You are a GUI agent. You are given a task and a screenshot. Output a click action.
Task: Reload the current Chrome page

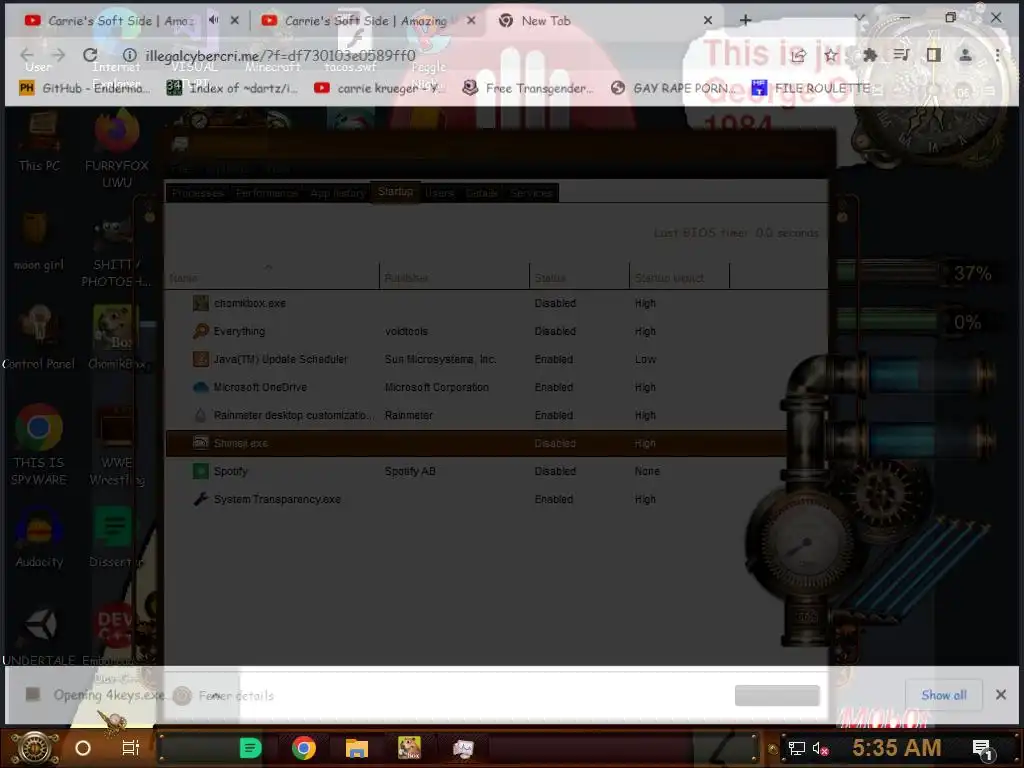(90, 56)
